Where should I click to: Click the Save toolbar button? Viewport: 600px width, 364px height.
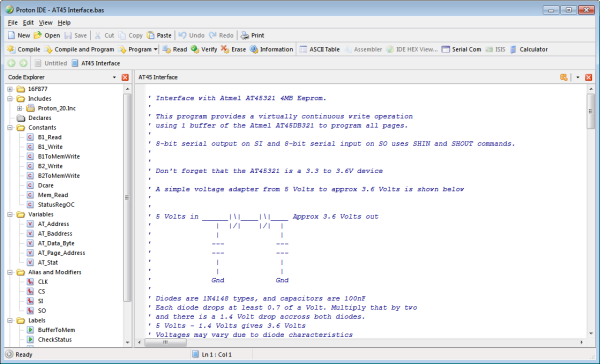tap(76, 35)
